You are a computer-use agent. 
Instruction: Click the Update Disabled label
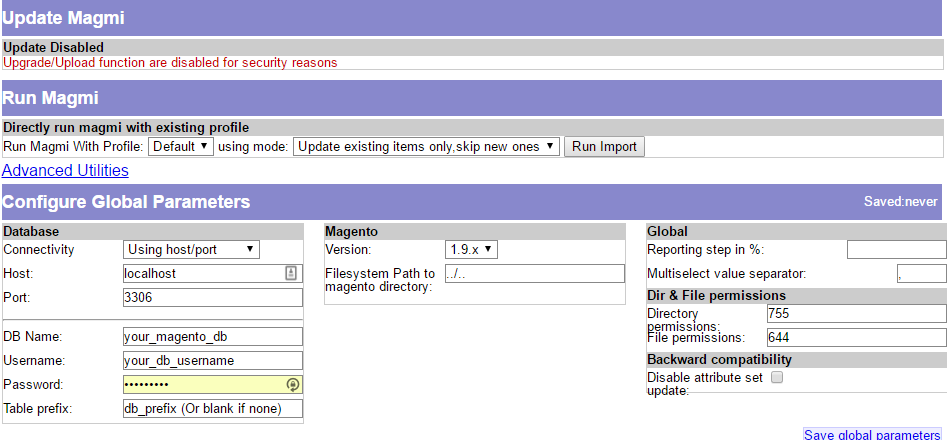(x=53, y=47)
